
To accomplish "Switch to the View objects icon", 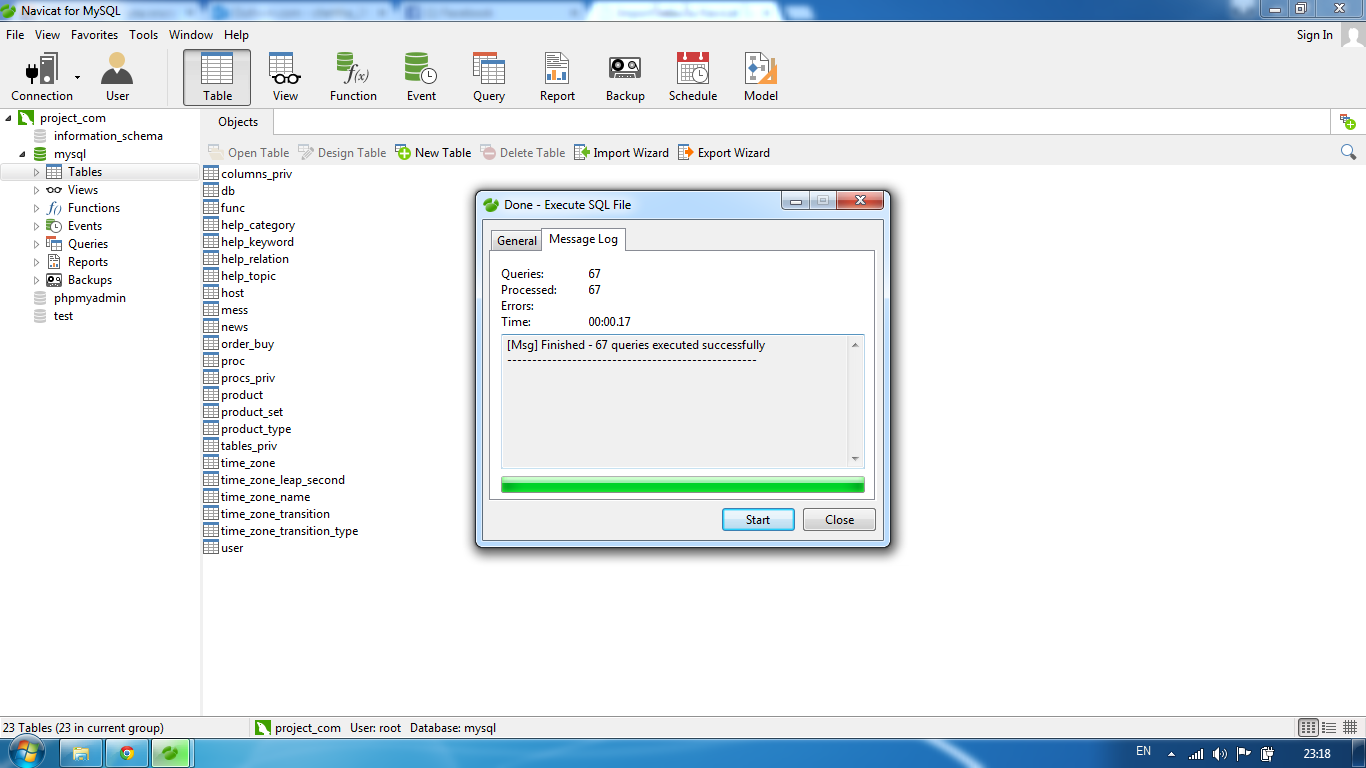I will click(285, 78).
